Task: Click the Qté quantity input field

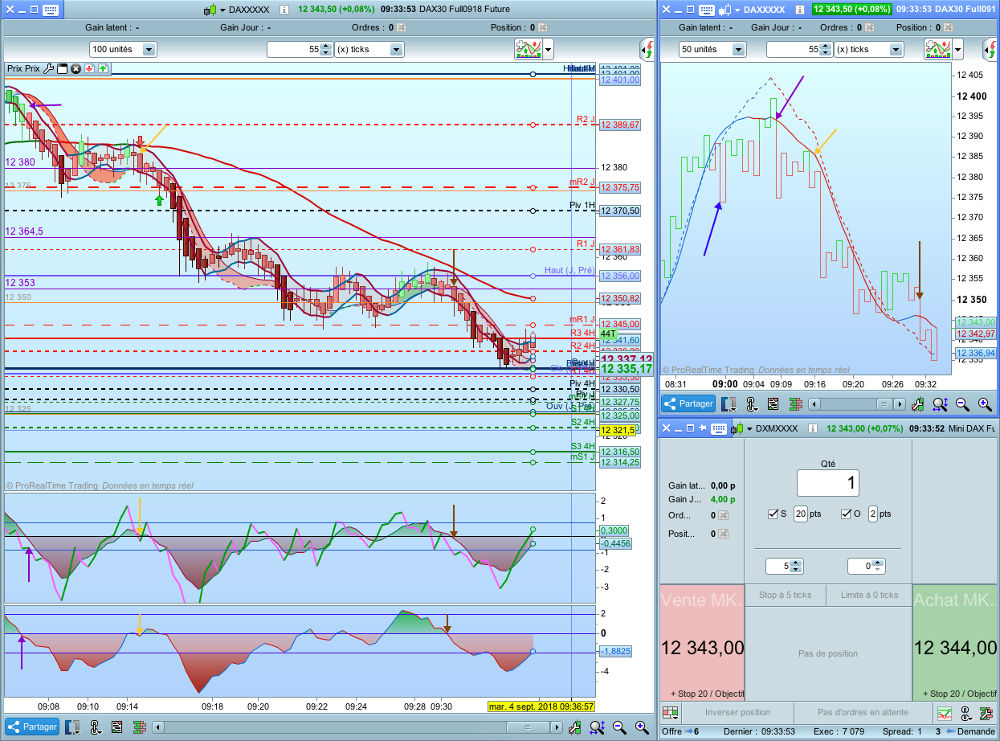Action: coord(827,483)
